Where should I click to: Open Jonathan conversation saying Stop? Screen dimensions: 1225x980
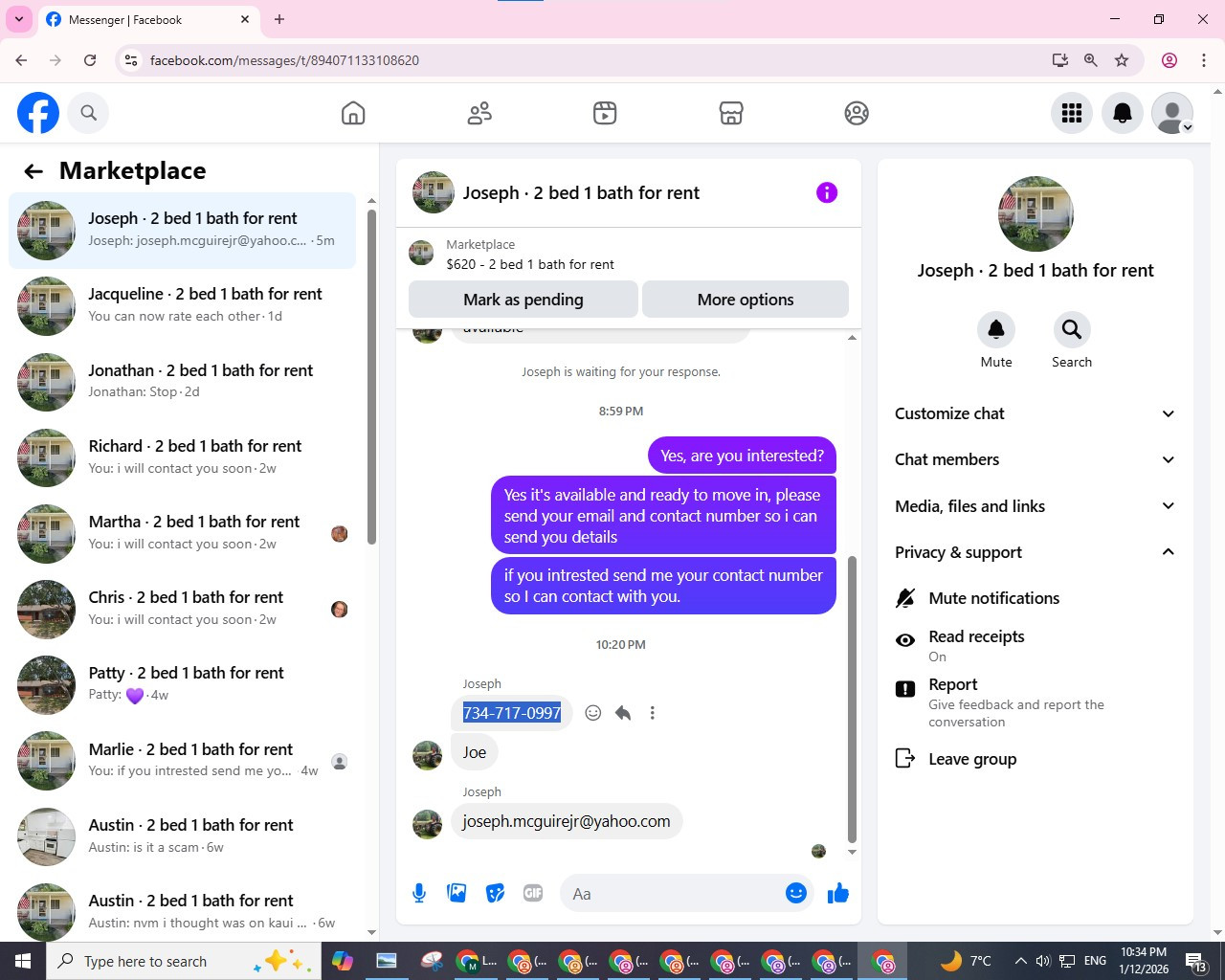click(182, 381)
